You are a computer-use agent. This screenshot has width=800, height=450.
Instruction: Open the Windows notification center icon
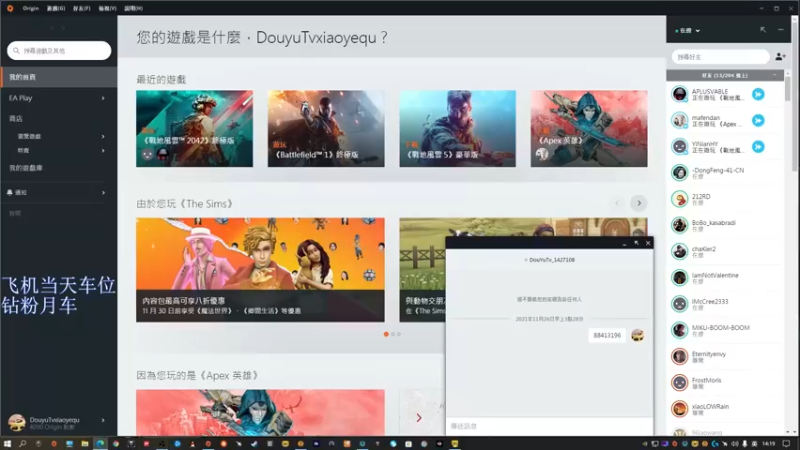pos(786,444)
